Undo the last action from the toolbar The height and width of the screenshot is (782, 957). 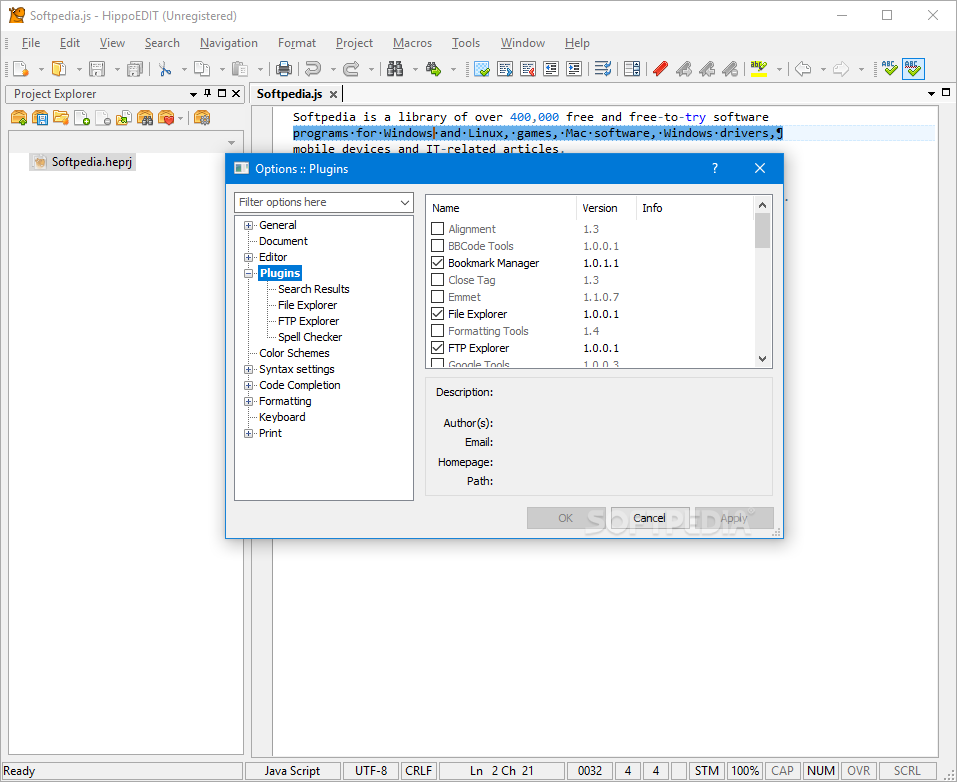click(x=313, y=68)
